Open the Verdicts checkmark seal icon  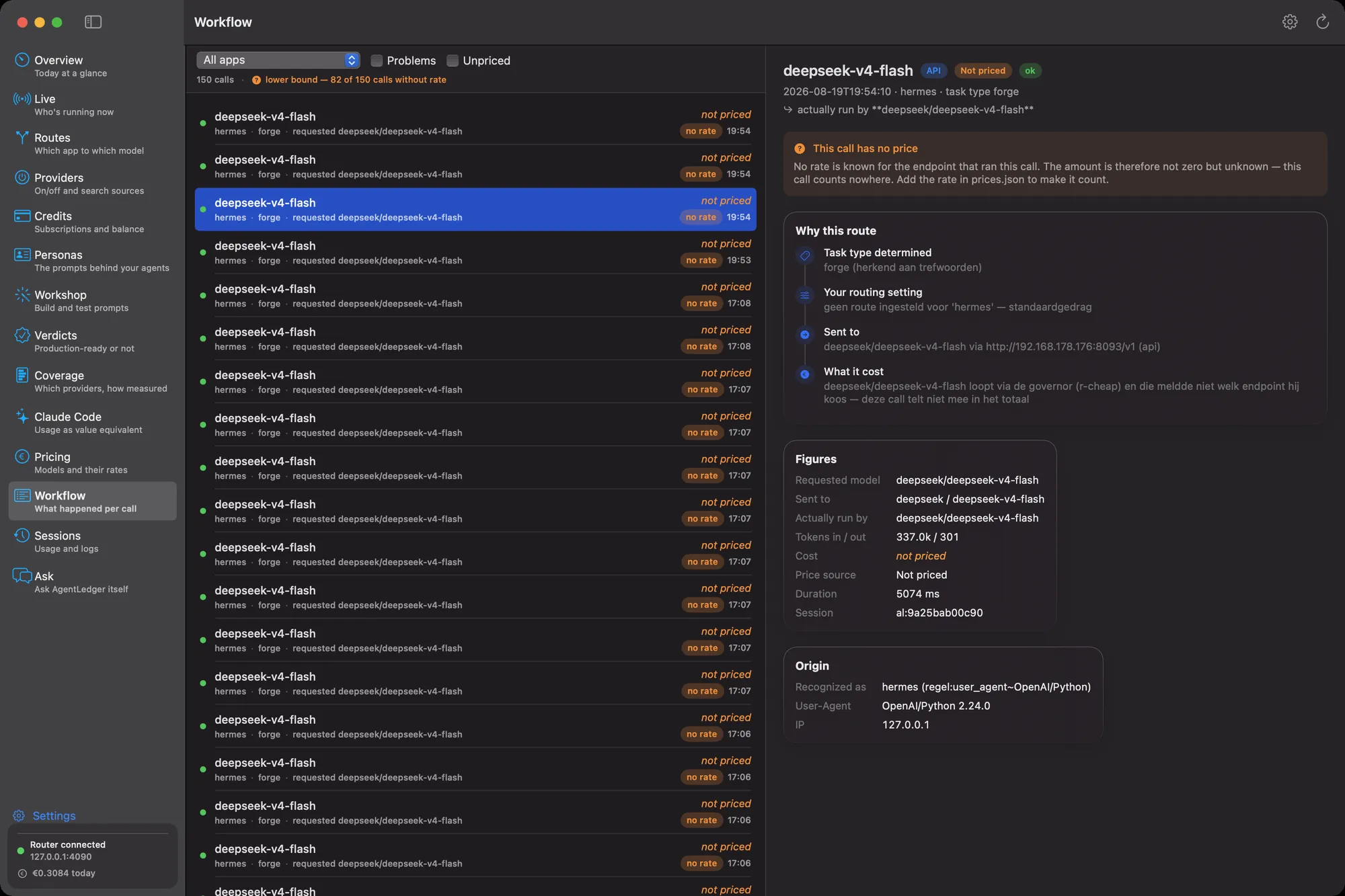(x=22, y=335)
